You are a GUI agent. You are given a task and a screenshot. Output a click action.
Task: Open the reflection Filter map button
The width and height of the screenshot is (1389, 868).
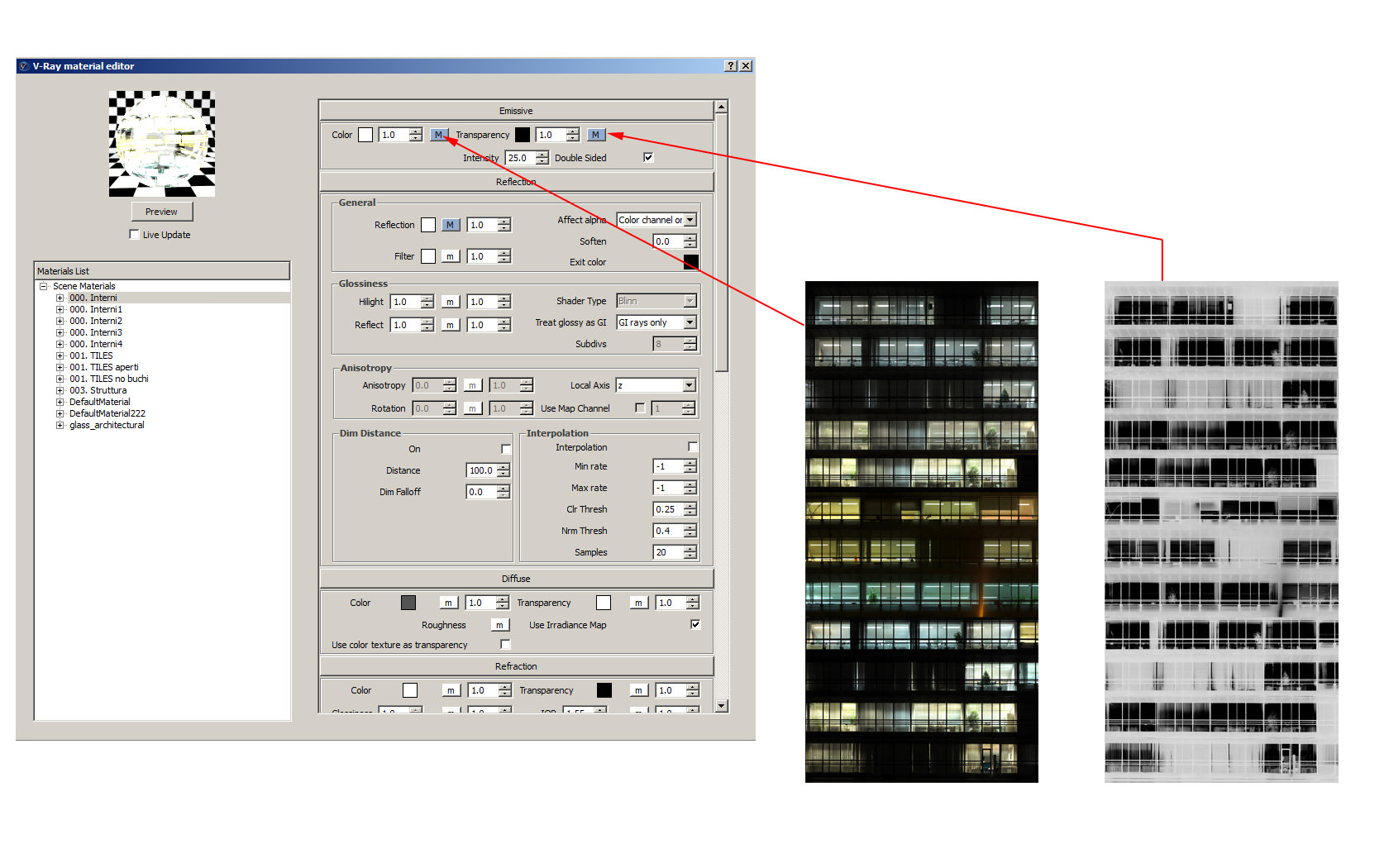click(x=450, y=256)
